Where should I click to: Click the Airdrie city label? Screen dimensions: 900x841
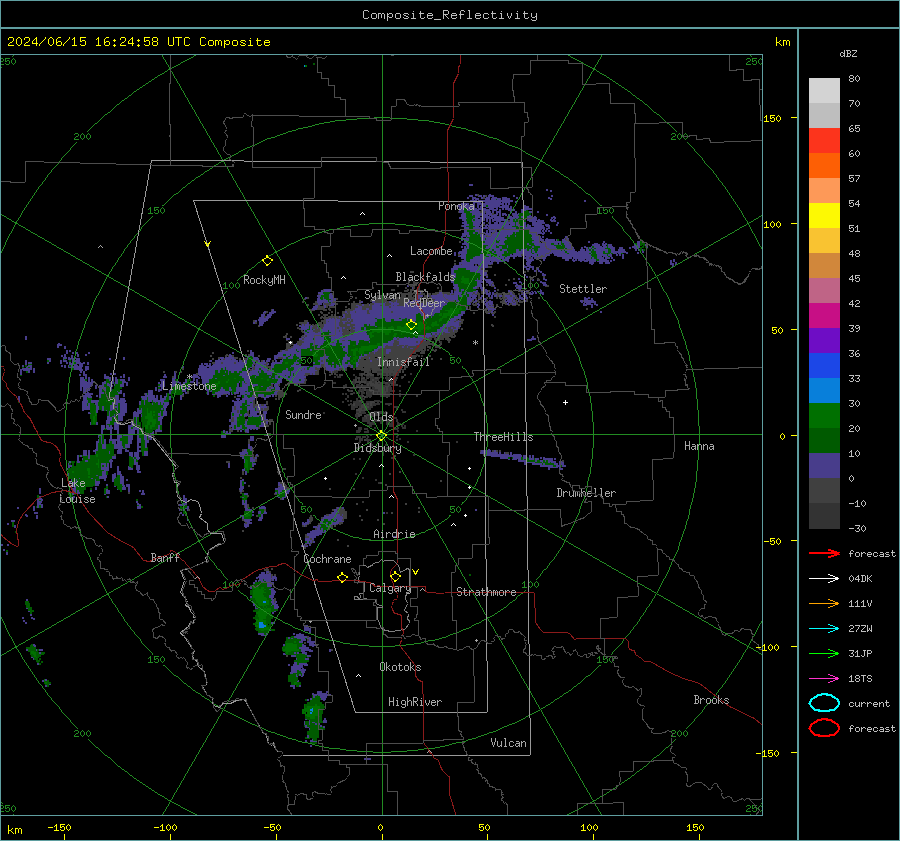click(394, 534)
